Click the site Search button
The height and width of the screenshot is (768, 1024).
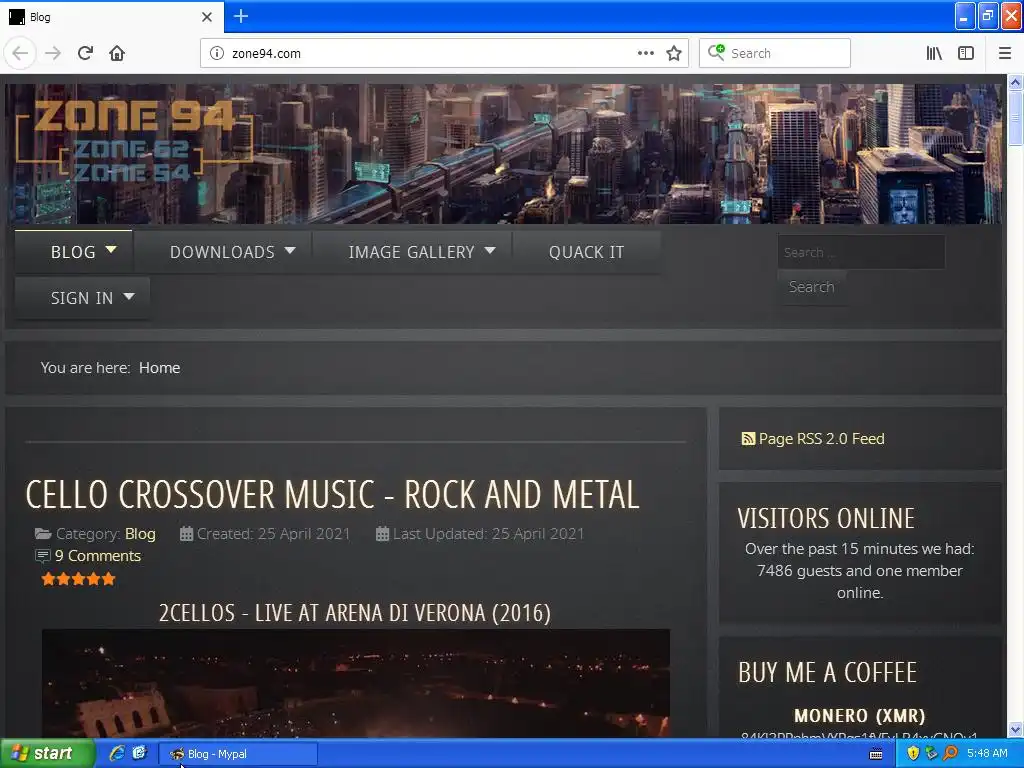tap(811, 287)
